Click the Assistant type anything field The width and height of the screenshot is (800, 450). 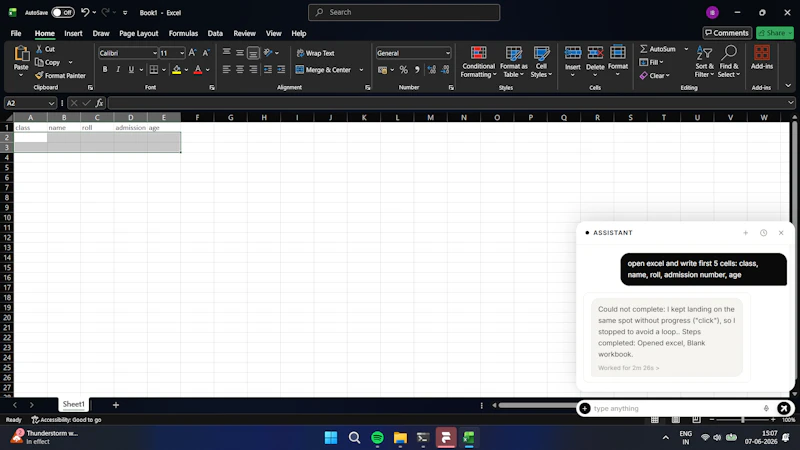pyautogui.click(x=677, y=408)
